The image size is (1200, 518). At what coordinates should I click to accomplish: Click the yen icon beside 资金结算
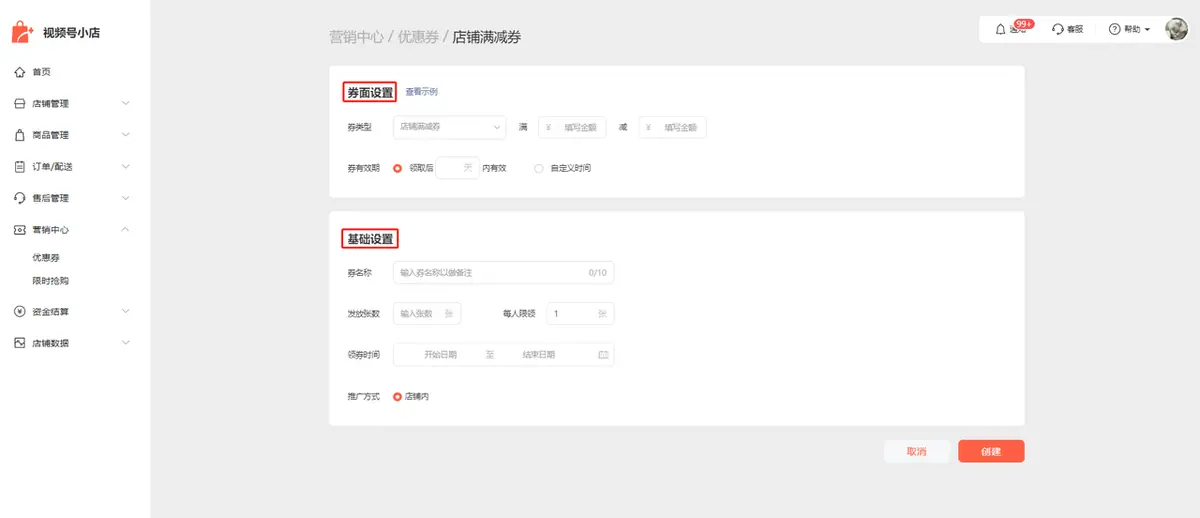pos(20,311)
